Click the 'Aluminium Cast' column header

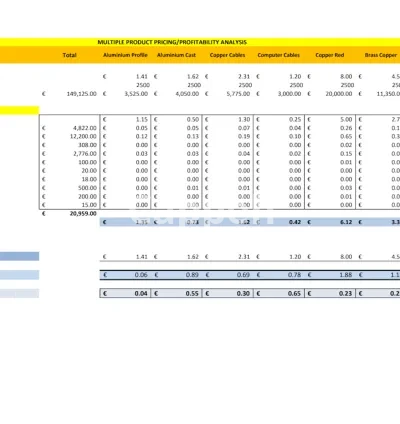176,55
